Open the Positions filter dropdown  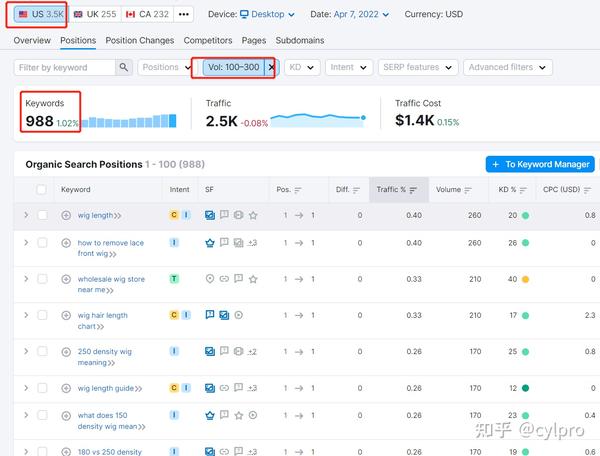tap(165, 67)
